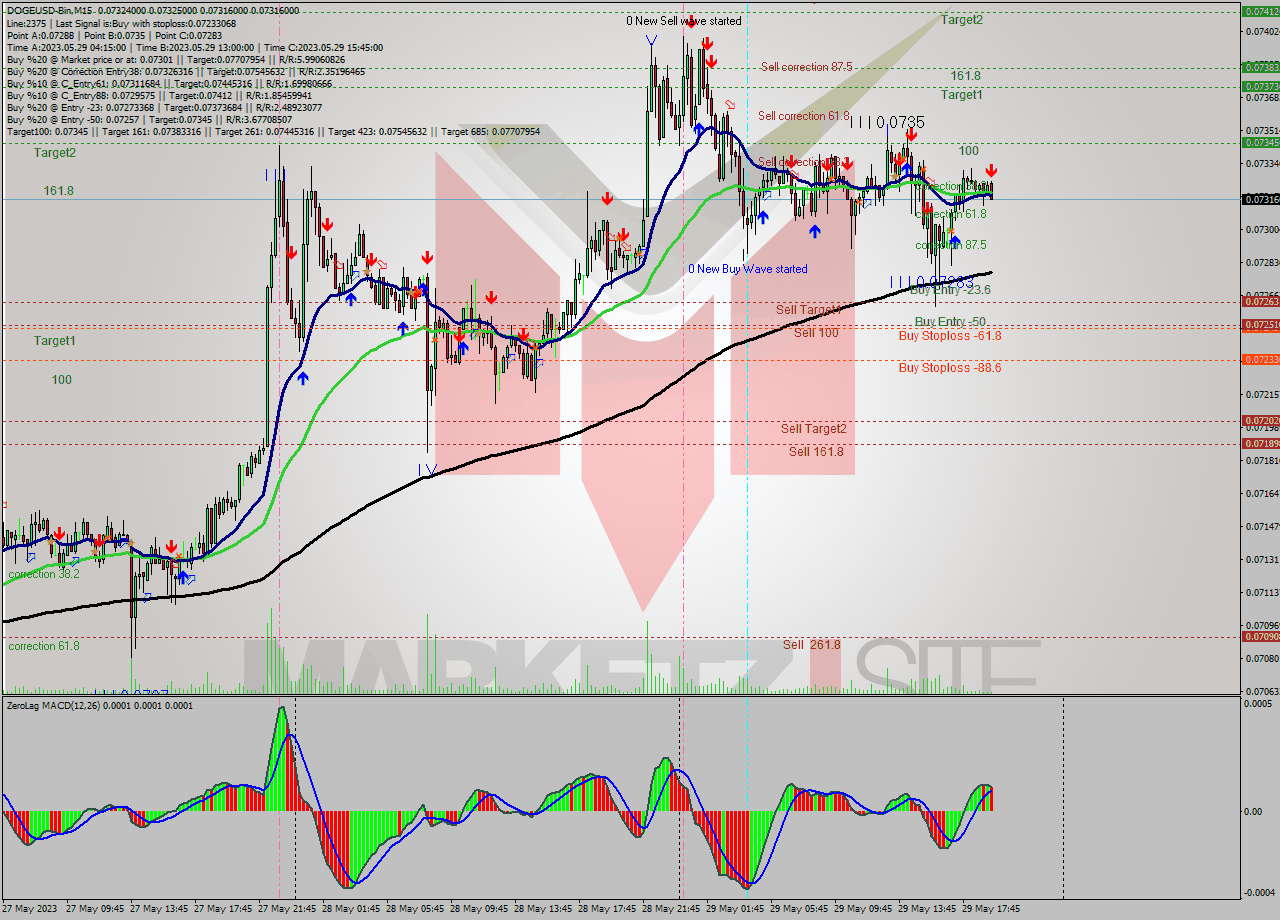Select the '28 May 01:45' time label
The image size is (1280, 920).
click(351, 909)
